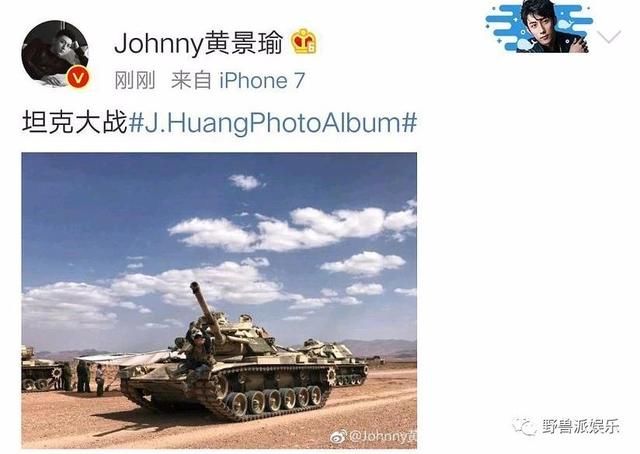Screen dimensions: 640x454
Task: Tap the gold crown membership icon
Action: [304, 41]
